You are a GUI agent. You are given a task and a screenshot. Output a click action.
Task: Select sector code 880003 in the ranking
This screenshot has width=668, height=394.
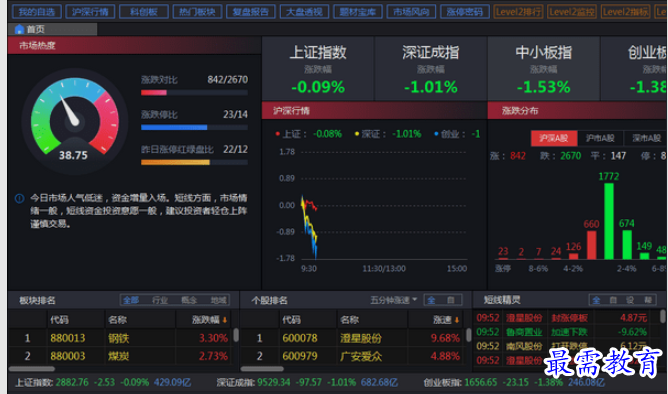coord(68,356)
